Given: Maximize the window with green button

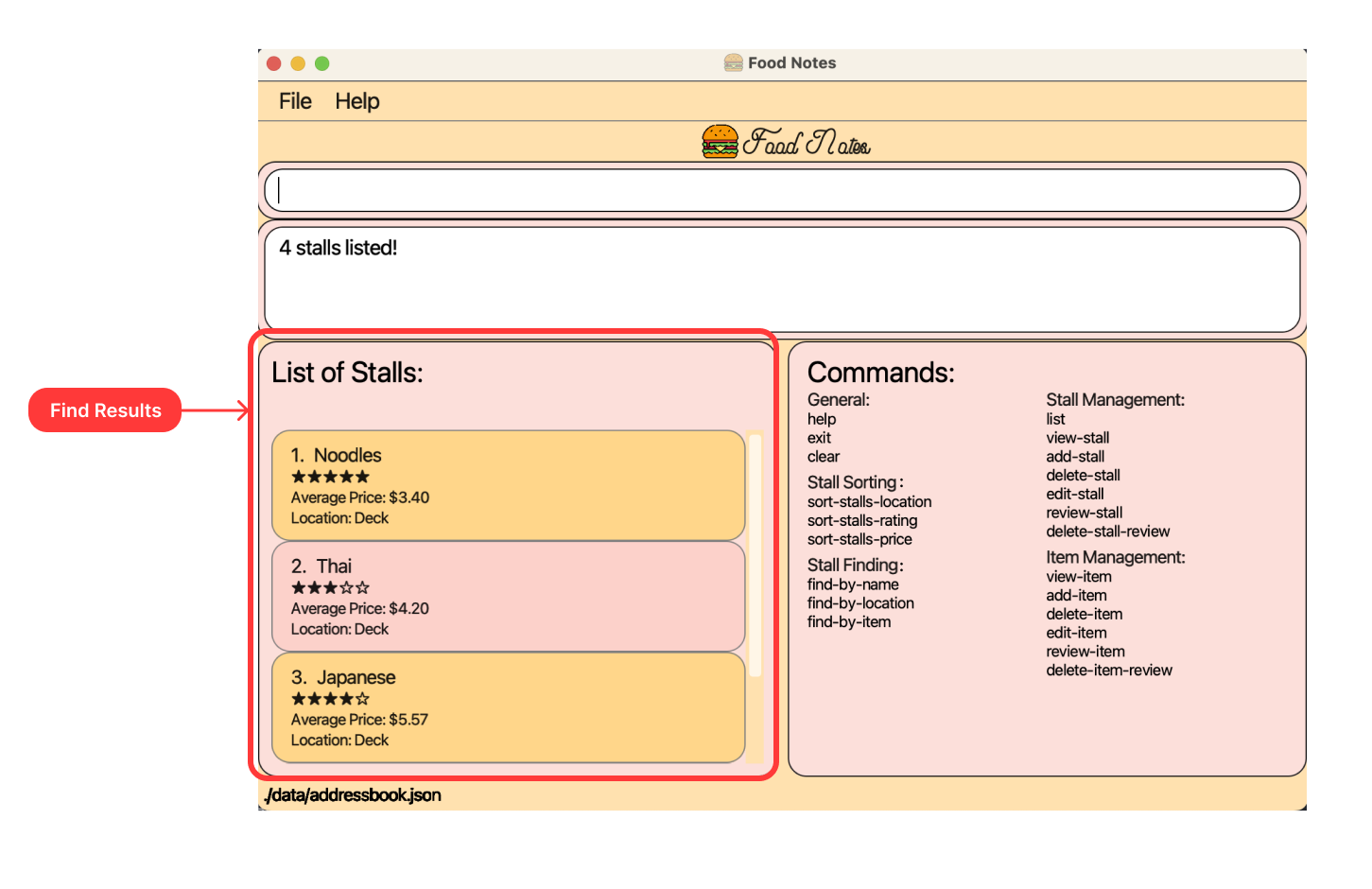Looking at the screenshot, I should click(321, 63).
